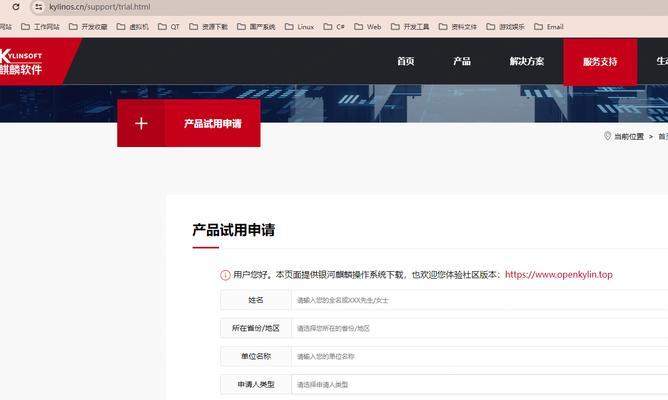Open the 解决方案 navigation menu item
The height and width of the screenshot is (400, 668).
point(527,61)
